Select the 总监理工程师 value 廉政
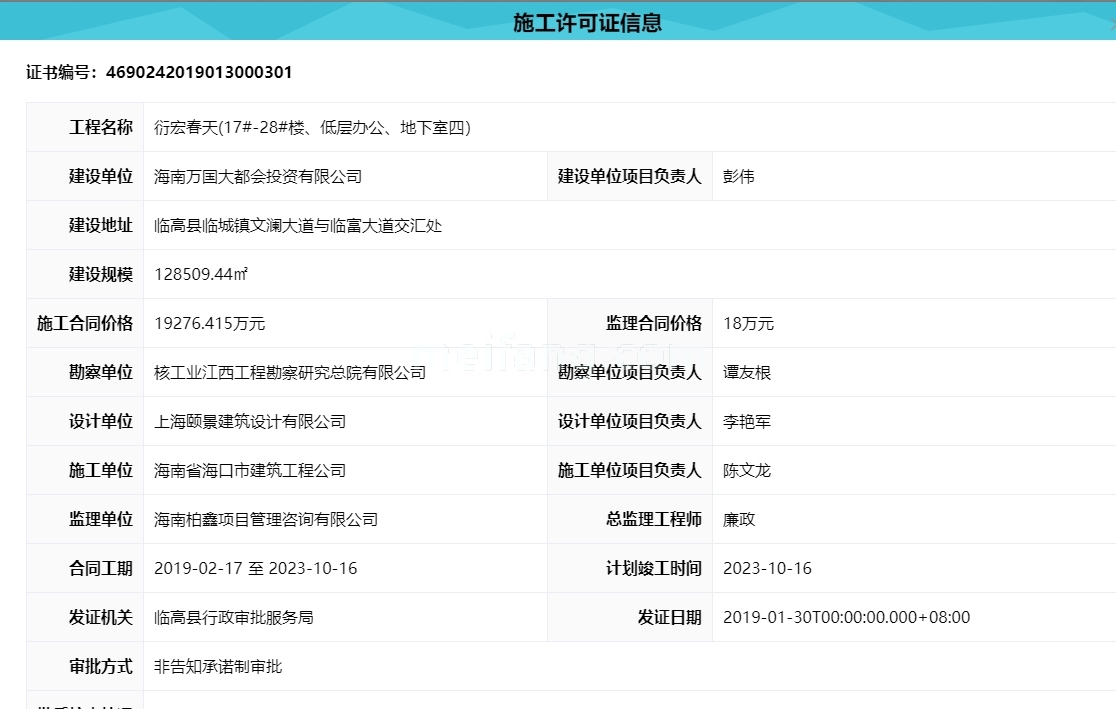Screen dimensions: 1116x709 [x=737, y=519]
